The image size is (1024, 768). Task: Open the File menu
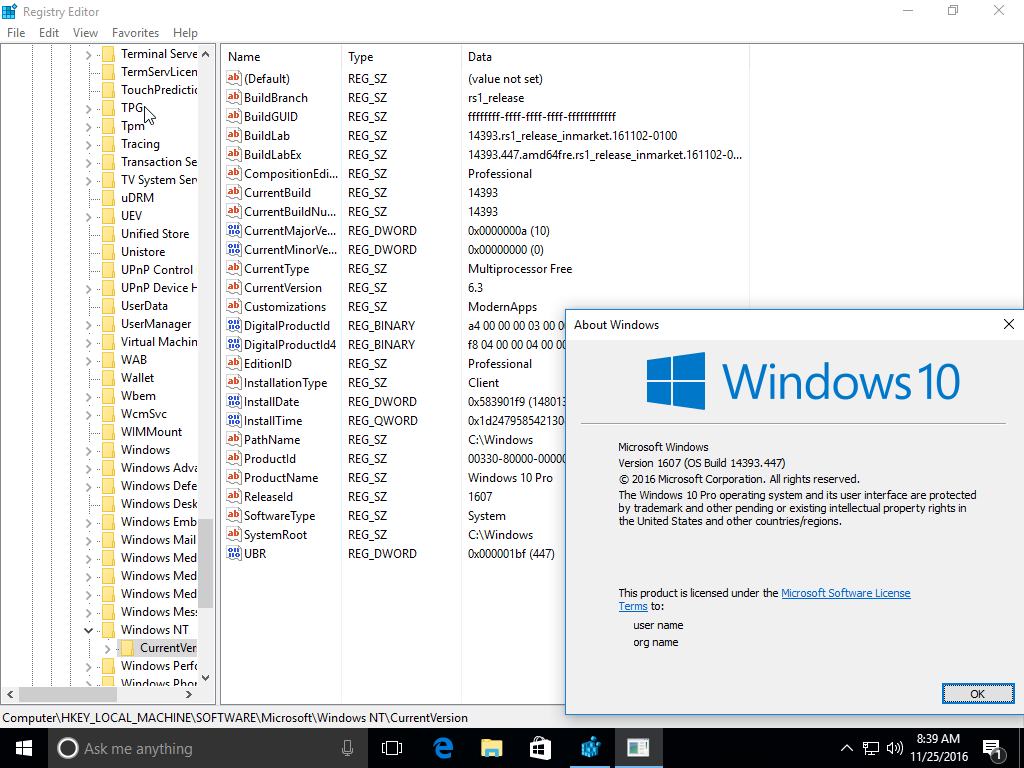16,33
